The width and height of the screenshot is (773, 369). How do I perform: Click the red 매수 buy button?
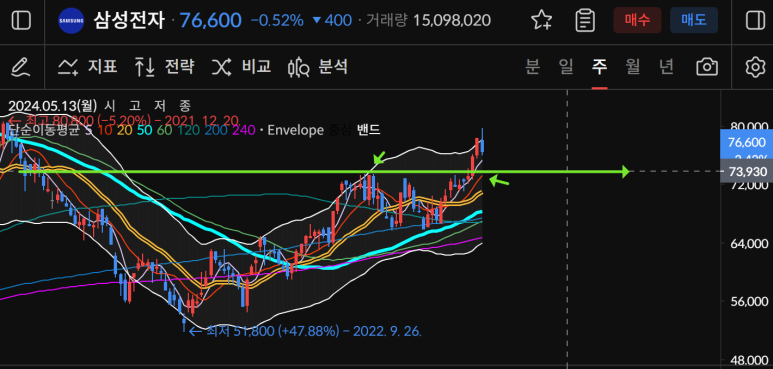pyautogui.click(x=637, y=20)
